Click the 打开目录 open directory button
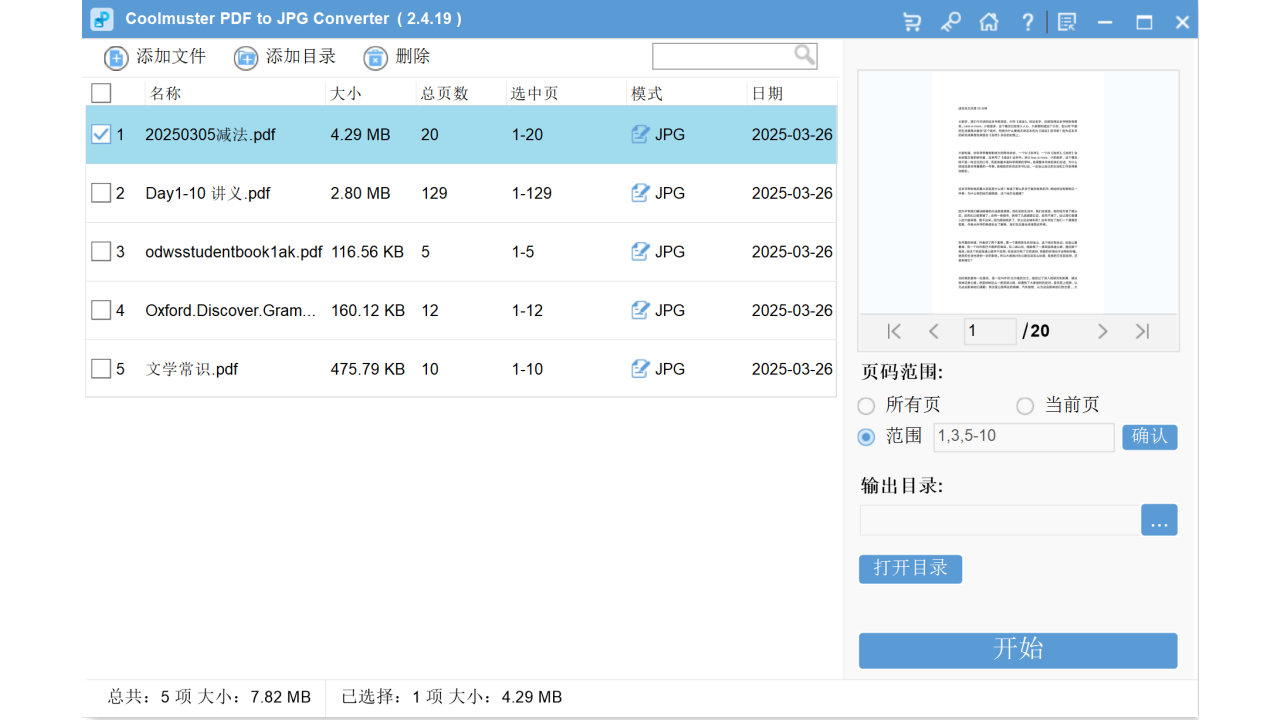 pyautogui.click(x=910, y=568)
